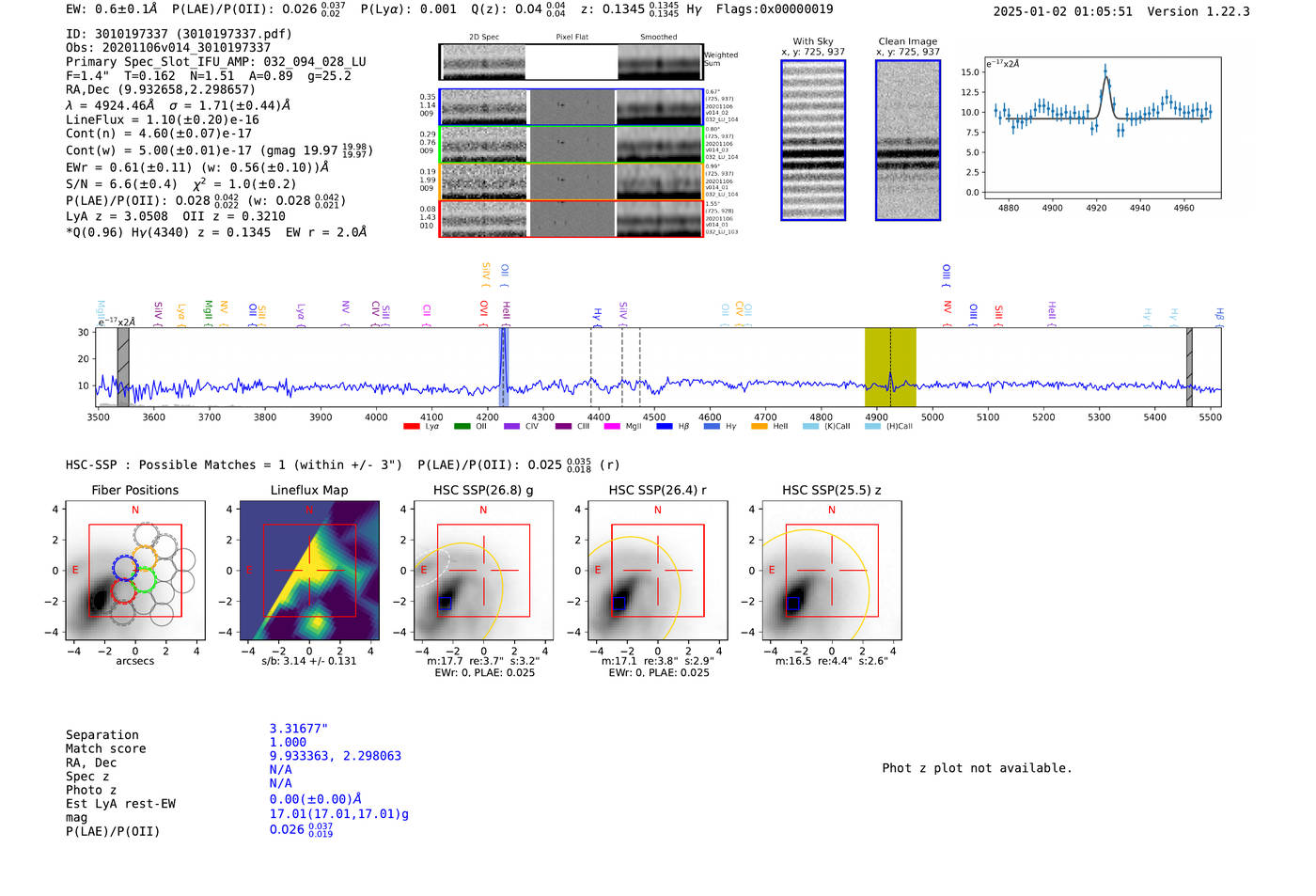1316x896 pixels.
Task: Click the separation value 3.31677"
Action: tap(299, 729)
